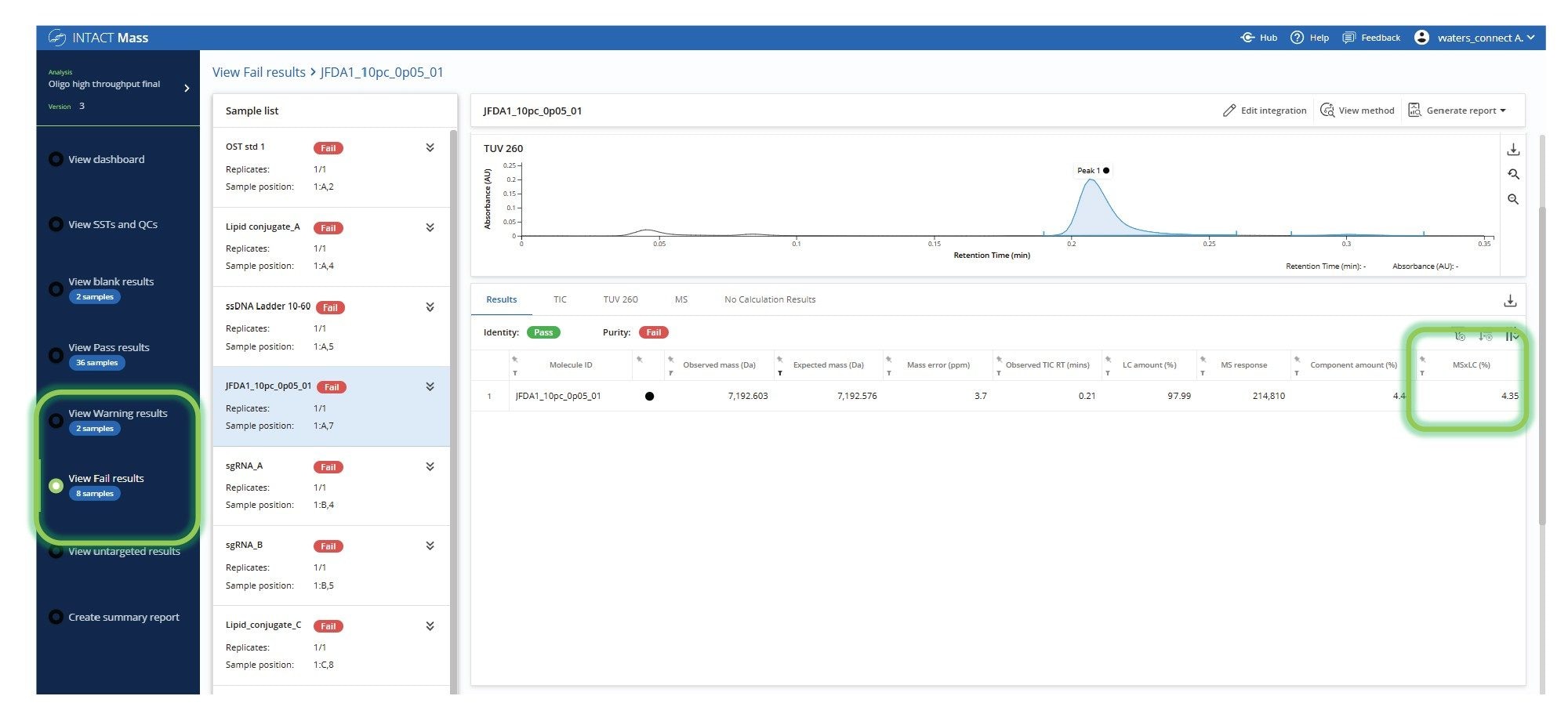Switch to the MS tab
This screenshot has width=1568, height=725.
tap(681, 299)
